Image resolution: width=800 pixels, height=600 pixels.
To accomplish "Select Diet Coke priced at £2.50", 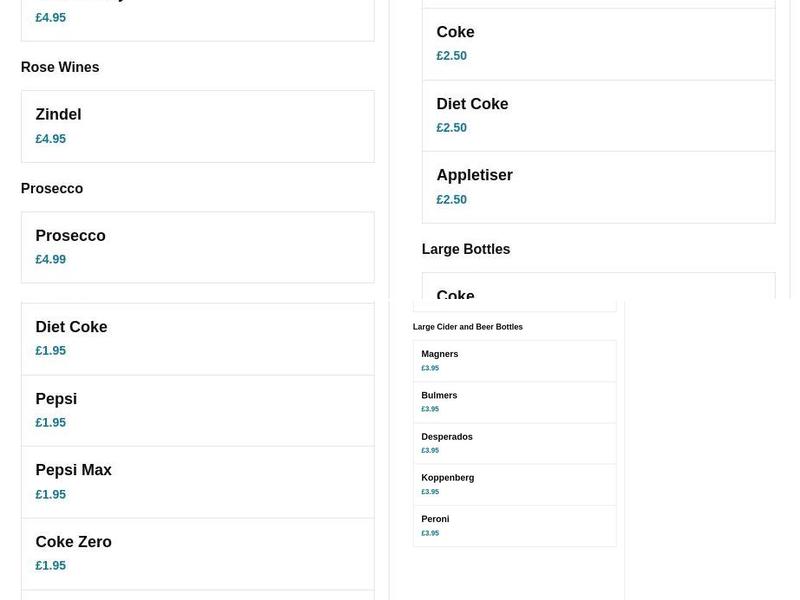I will pos(598,115).
